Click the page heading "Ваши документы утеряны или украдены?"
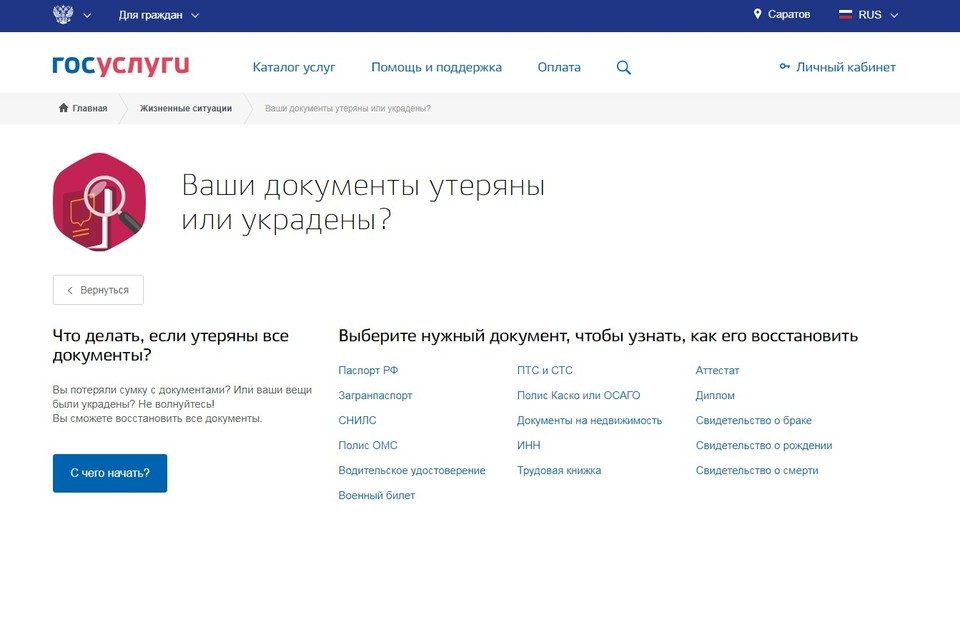The width and height of the screenshot is (960, 639). pyautogui.click(x=363, y=203)
